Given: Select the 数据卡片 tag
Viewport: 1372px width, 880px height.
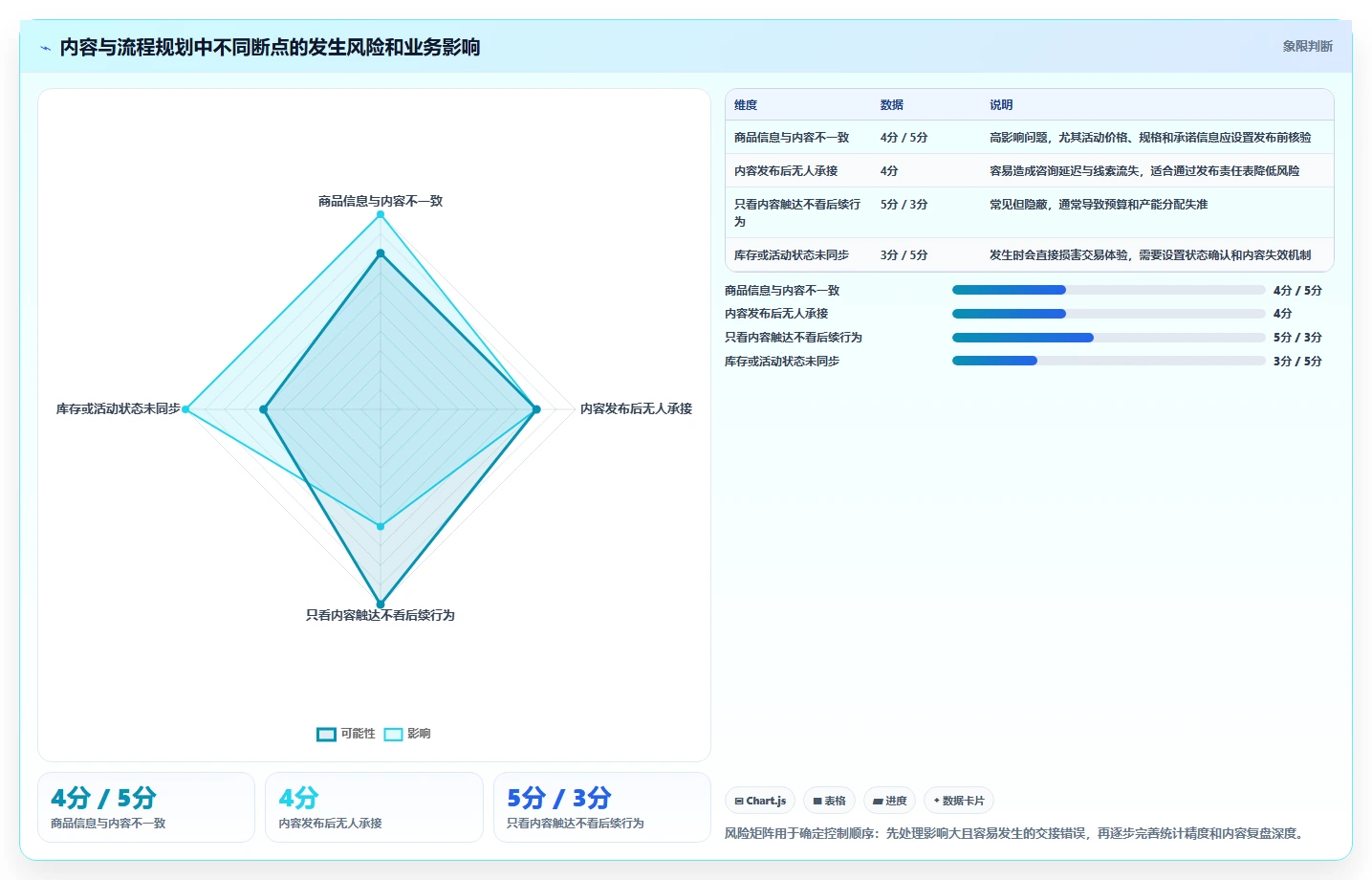Looking at the screenshot, I should (959, 801).
